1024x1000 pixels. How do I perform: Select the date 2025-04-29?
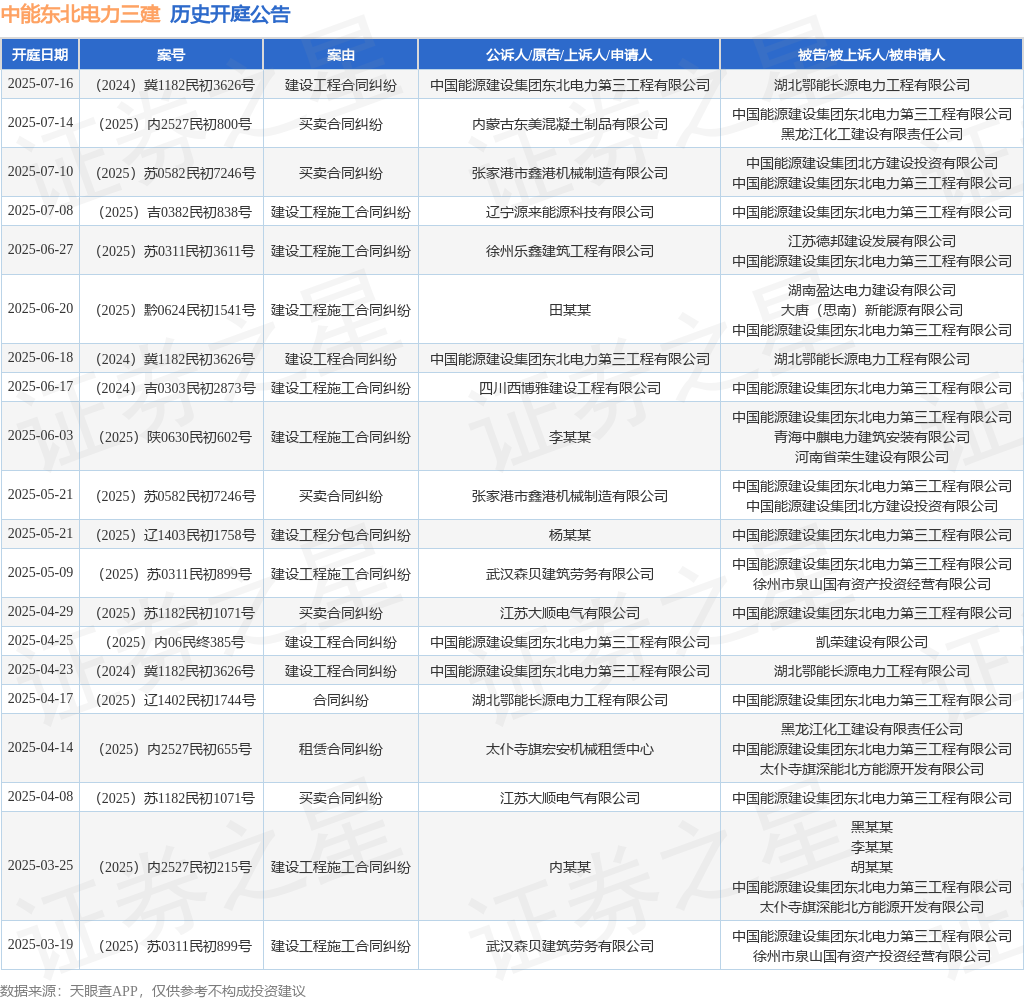pyautogui.click(x=40, y=612)
